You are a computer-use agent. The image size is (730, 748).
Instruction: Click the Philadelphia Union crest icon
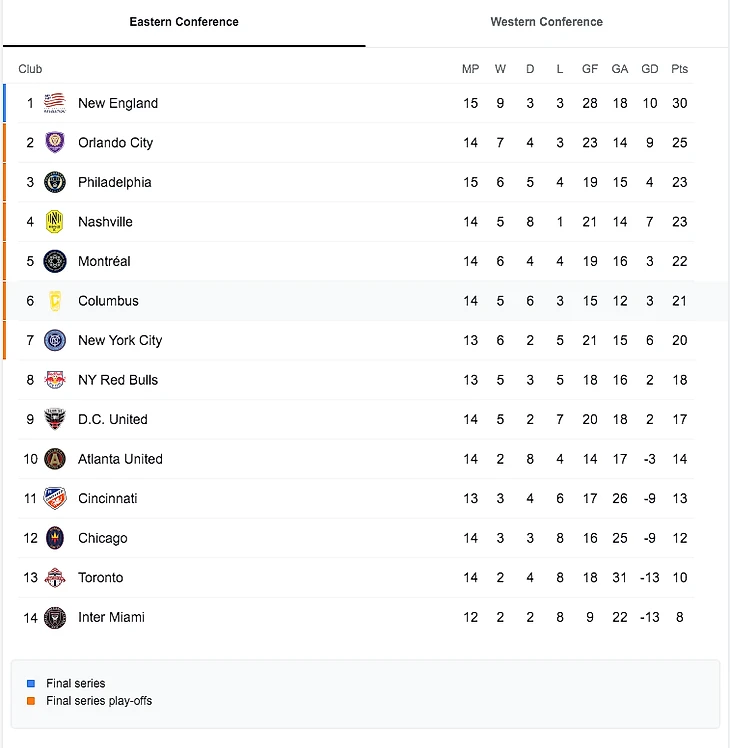coord(55,182)
